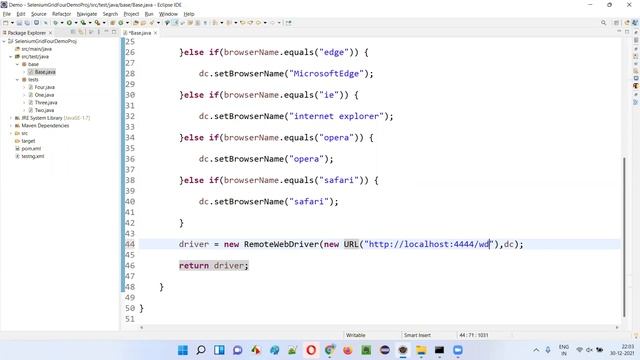Click the Save toolbar icon
Viewport: 640px width, 360px height.
(x=19, y=23)
